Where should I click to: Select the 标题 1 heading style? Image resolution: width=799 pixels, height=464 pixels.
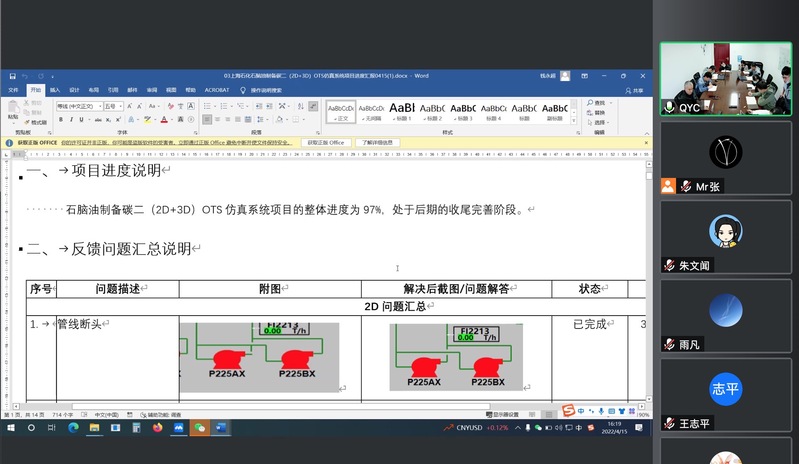[x=402, y=110]
